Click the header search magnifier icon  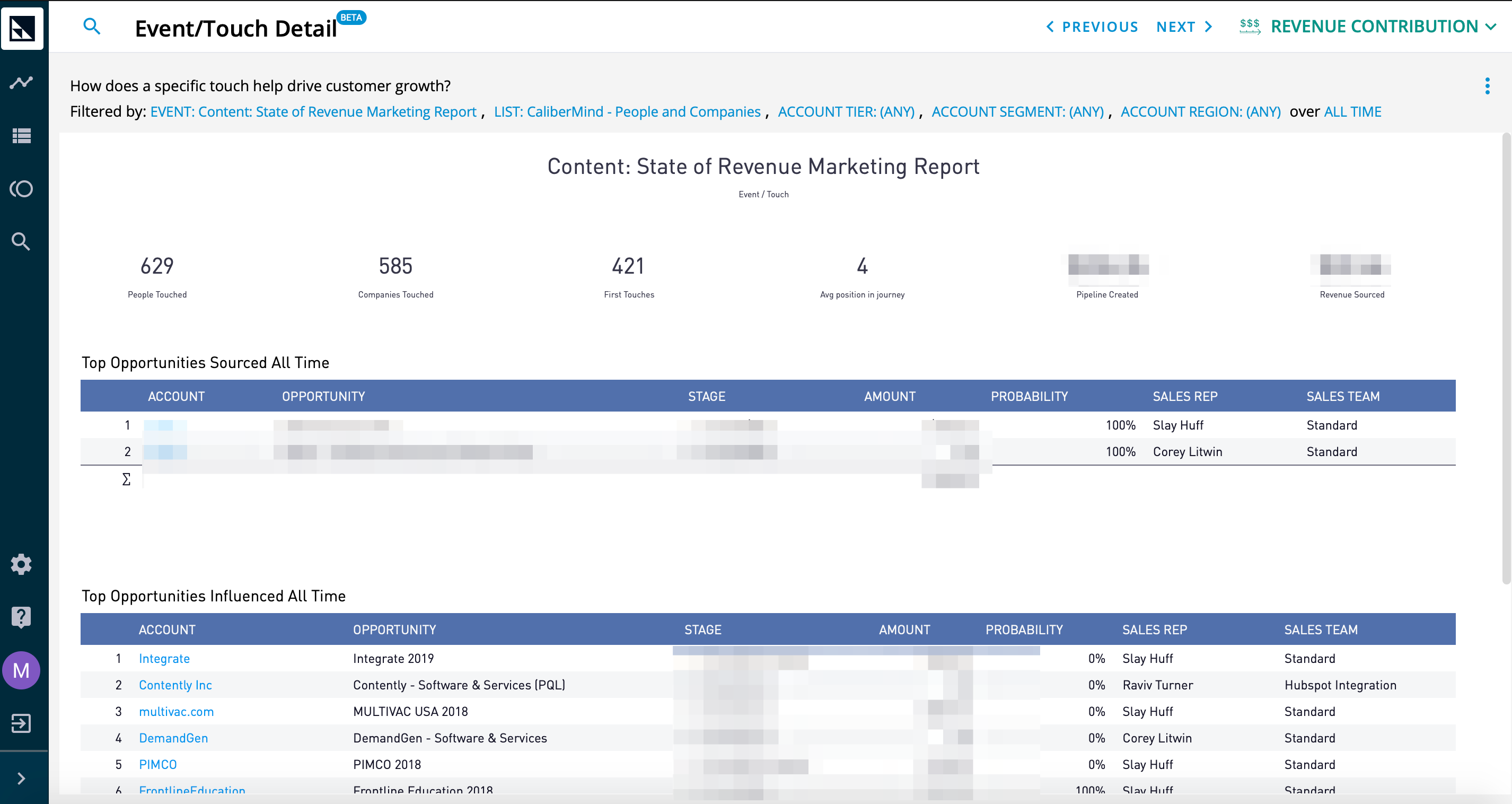point(92,27)
